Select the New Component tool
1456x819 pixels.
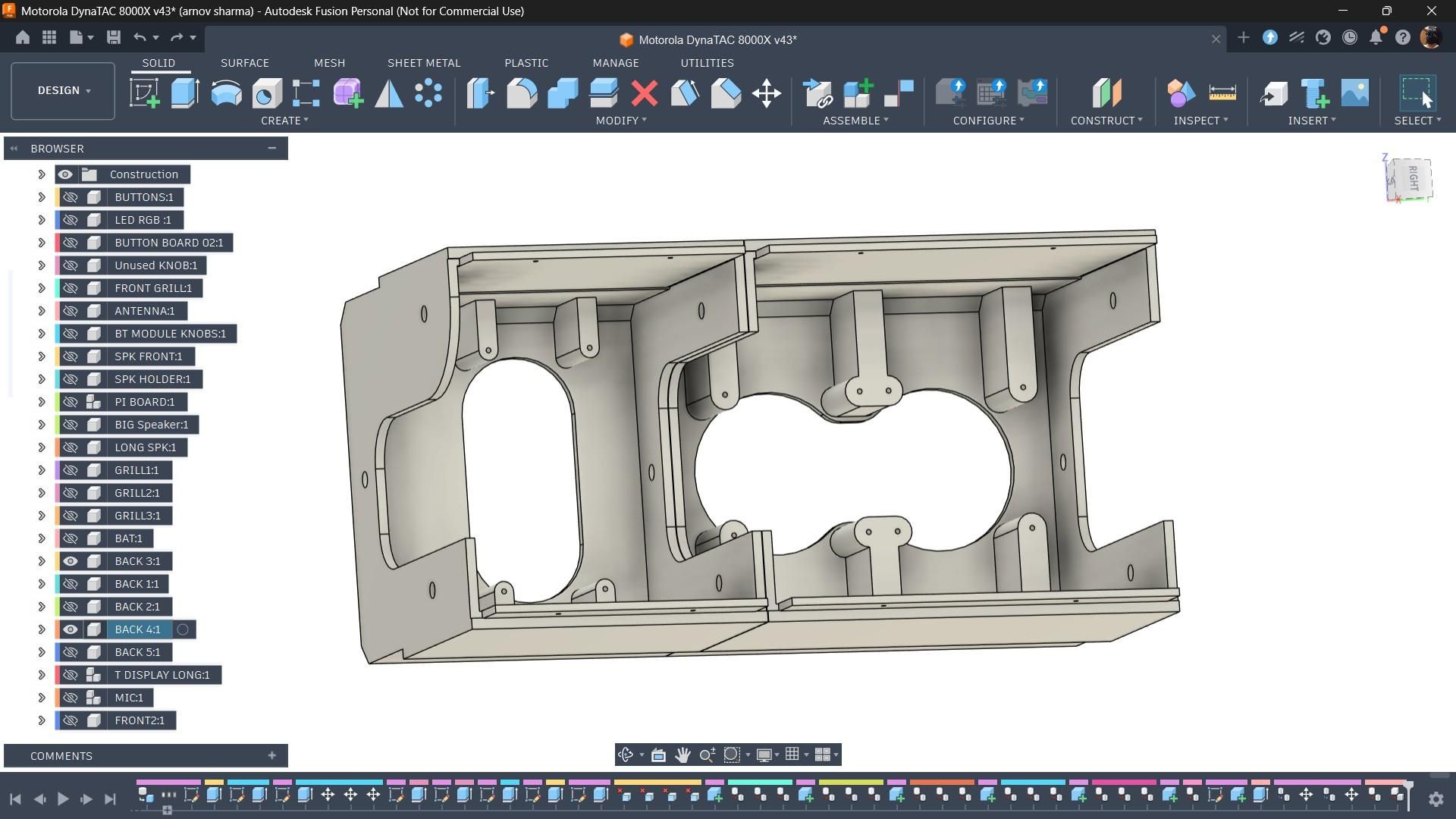(x=858, y=93)
